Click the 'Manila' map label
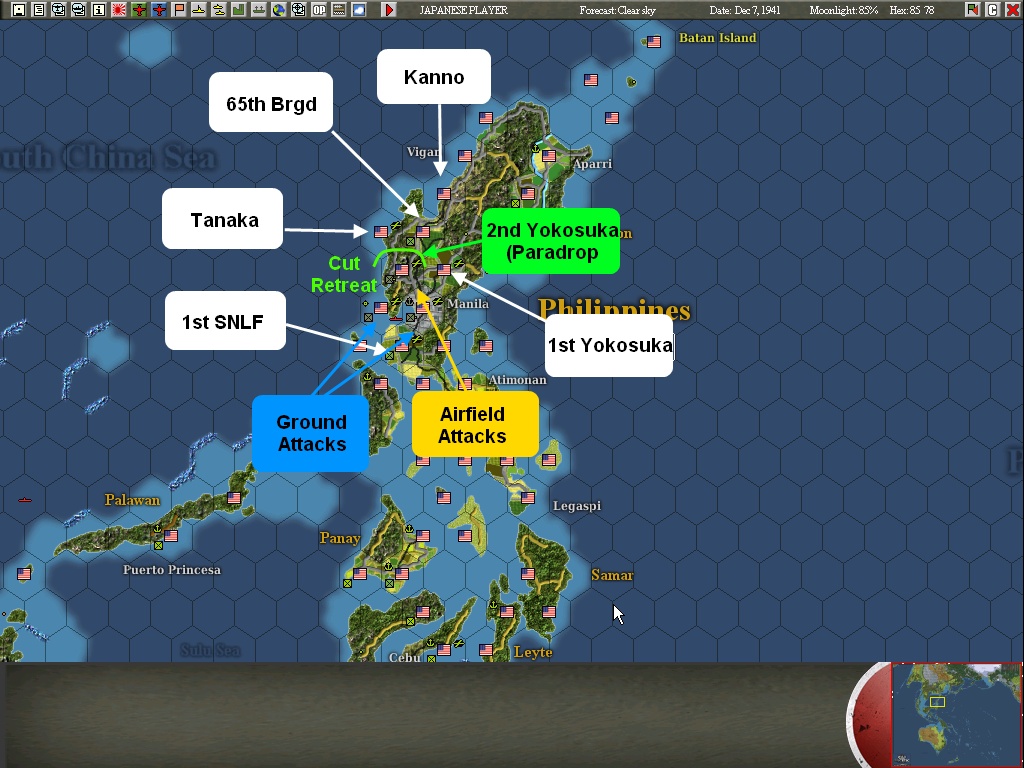 coord(468,304)
